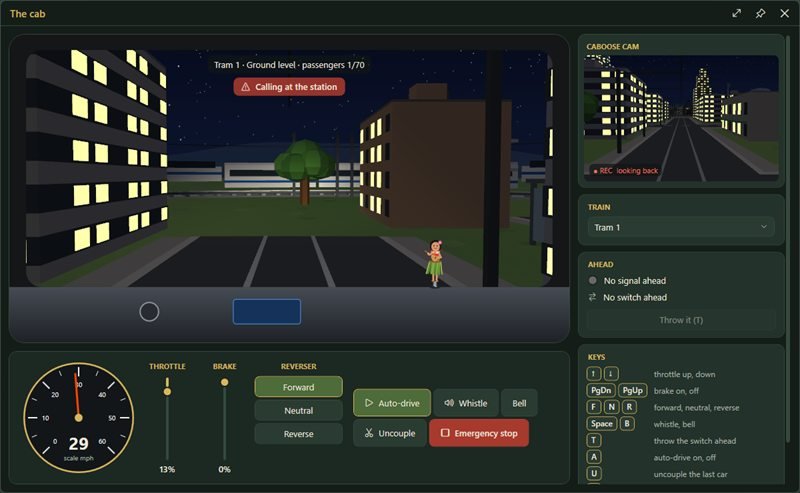Click the Caboose Cam rear view
The height and width of the screenshot is (493, 800).
click(x=681, y=118)
